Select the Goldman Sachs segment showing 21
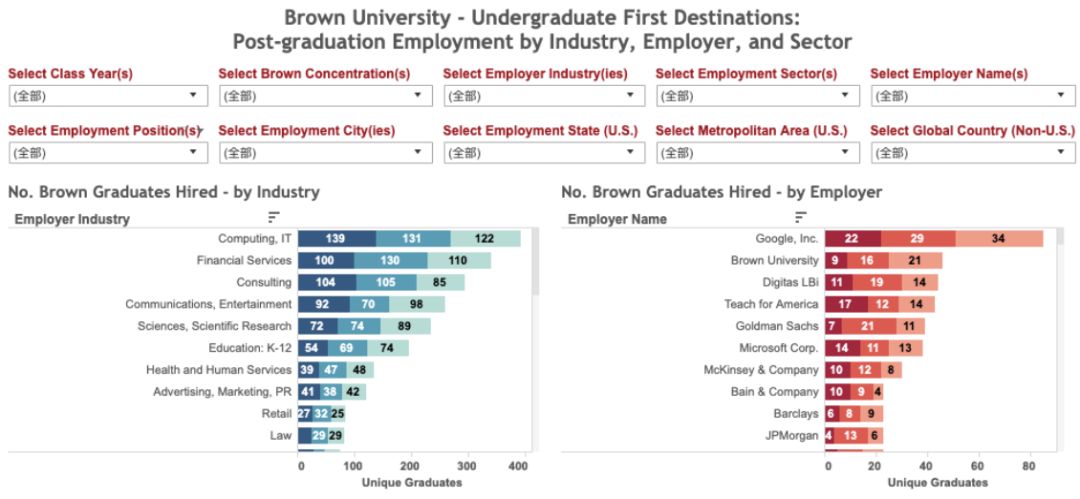This screenshot has width=1080, height=499. point(871,326)
